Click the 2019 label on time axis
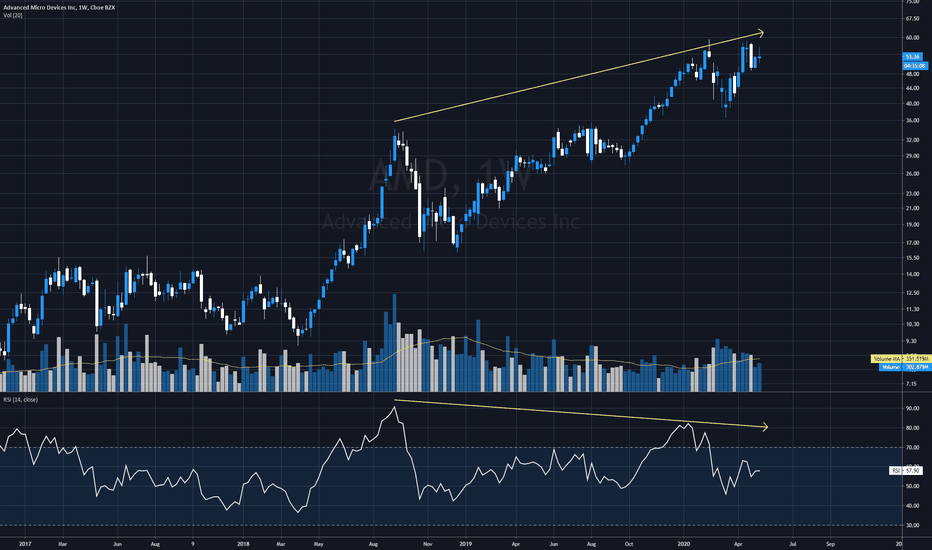Image resolution: width=932 pixels, height=550 pixels. pyautogui.click(x=465, y=544)
